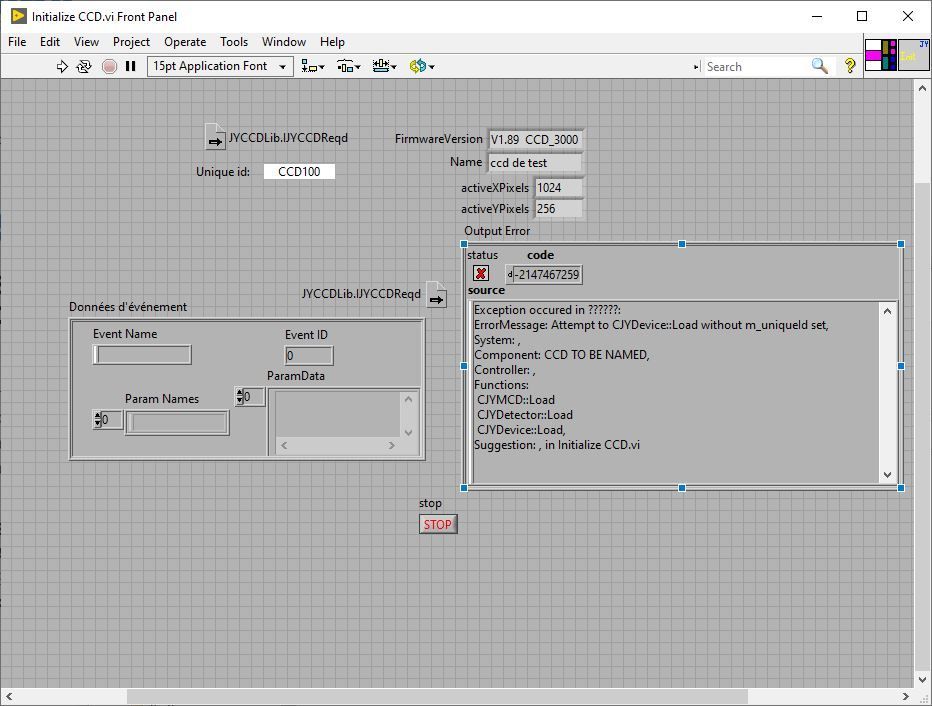
Task: Expand the Align Objects dropdown
Action: [x=313, y=66]
